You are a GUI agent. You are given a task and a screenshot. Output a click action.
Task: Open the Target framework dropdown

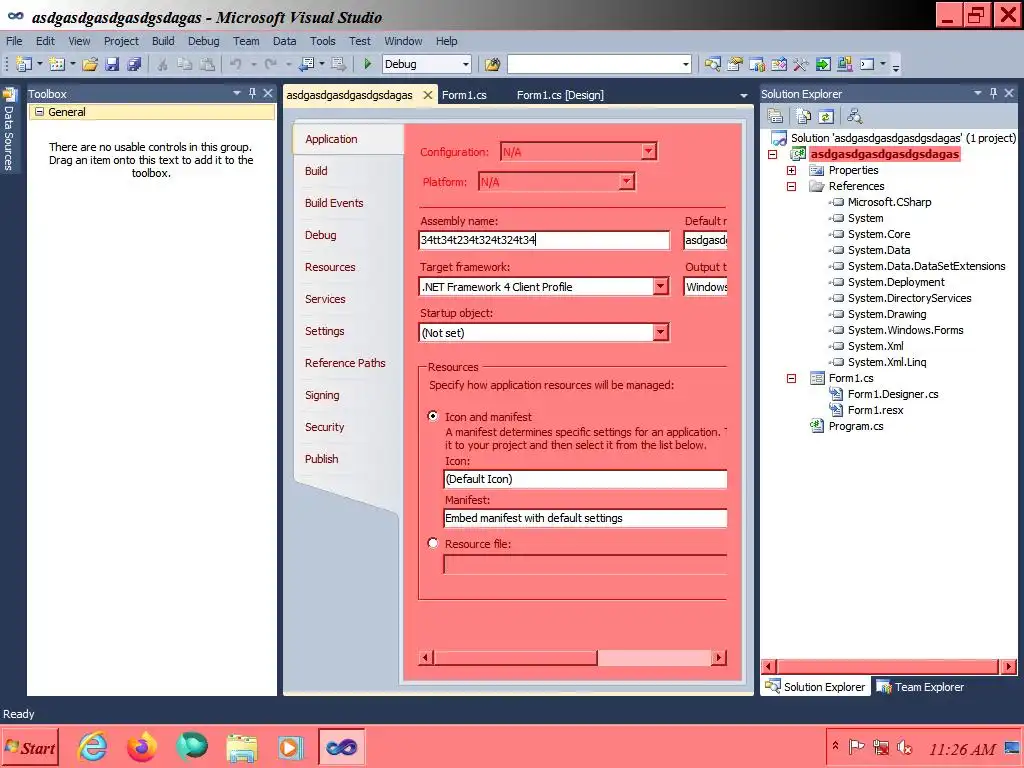tap(660, 286)
